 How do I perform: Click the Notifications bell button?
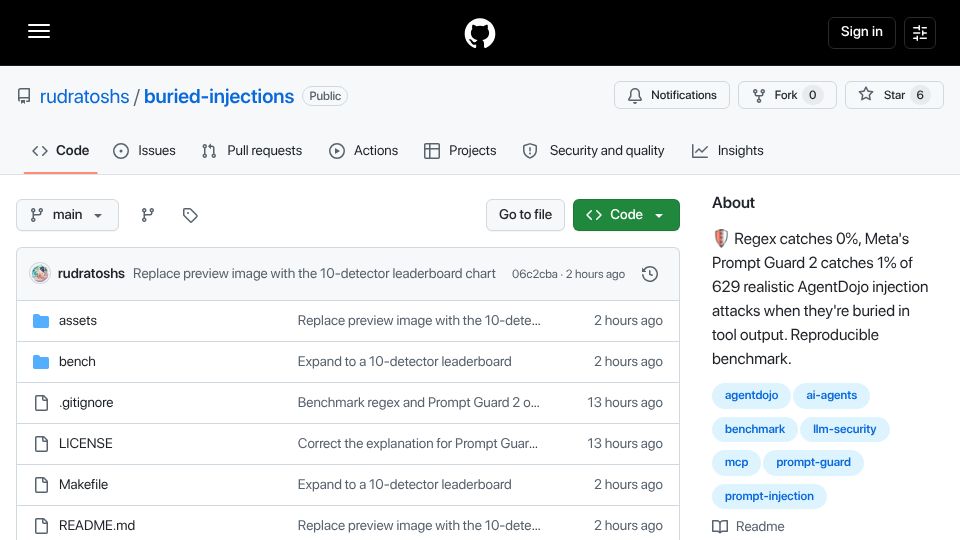[672, 95]
